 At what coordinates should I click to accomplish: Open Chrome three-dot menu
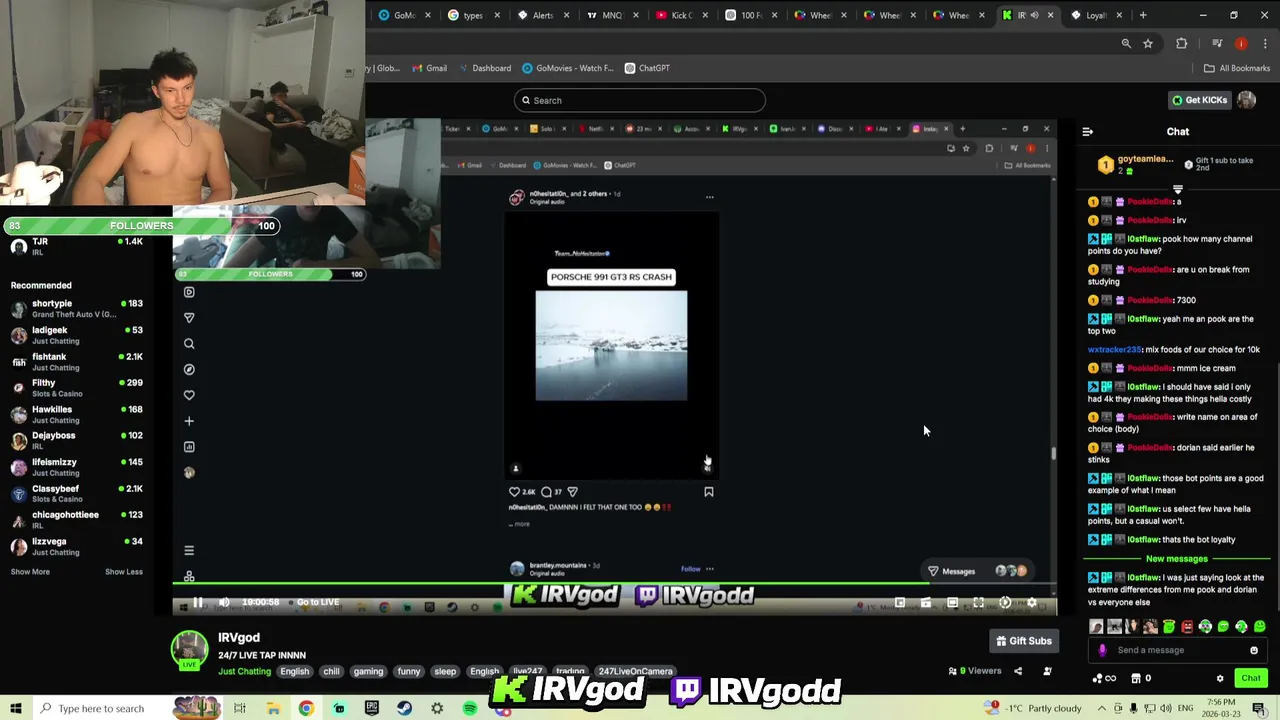point(1265,44)
